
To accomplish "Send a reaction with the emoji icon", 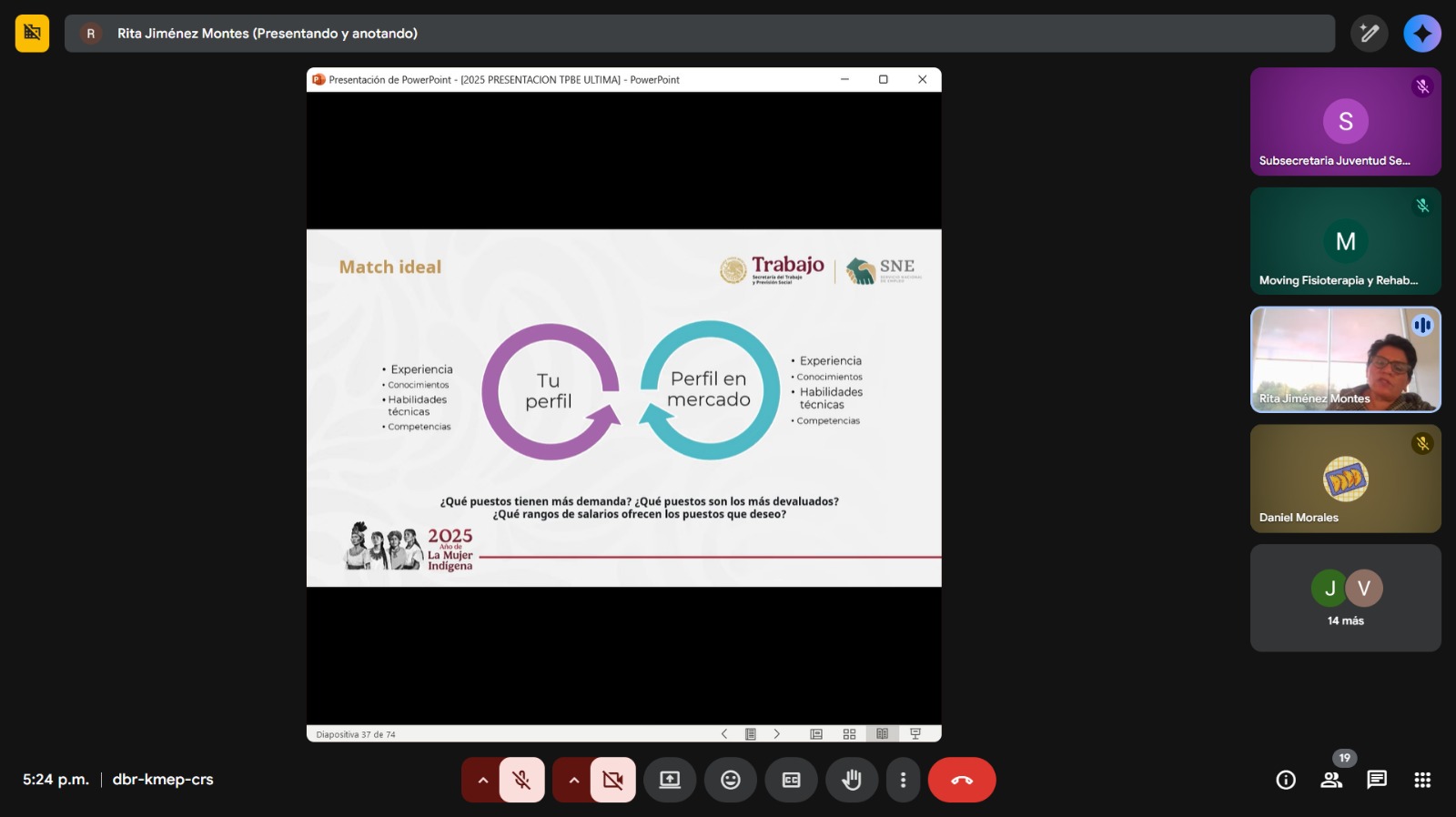I will pyautogui.click(x=730, y=780).
